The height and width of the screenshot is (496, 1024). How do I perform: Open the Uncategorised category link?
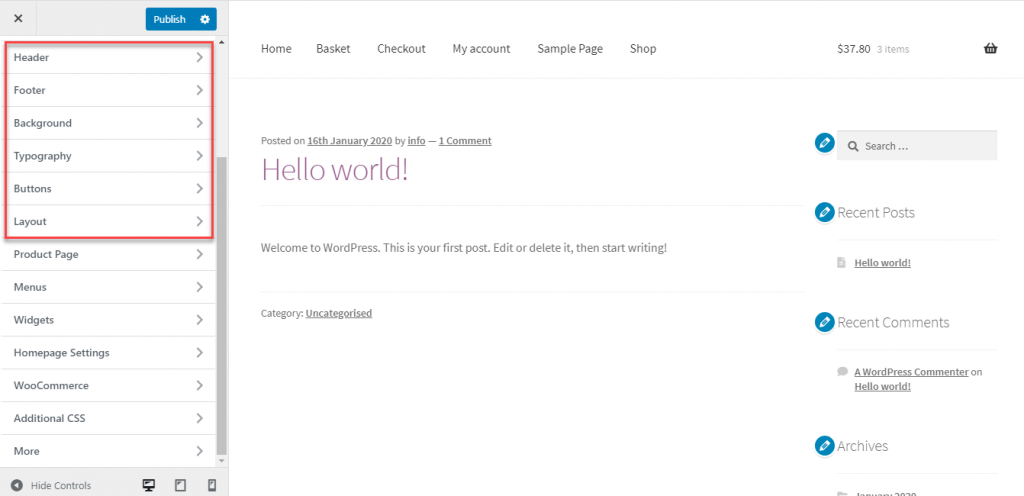(339, 313)
